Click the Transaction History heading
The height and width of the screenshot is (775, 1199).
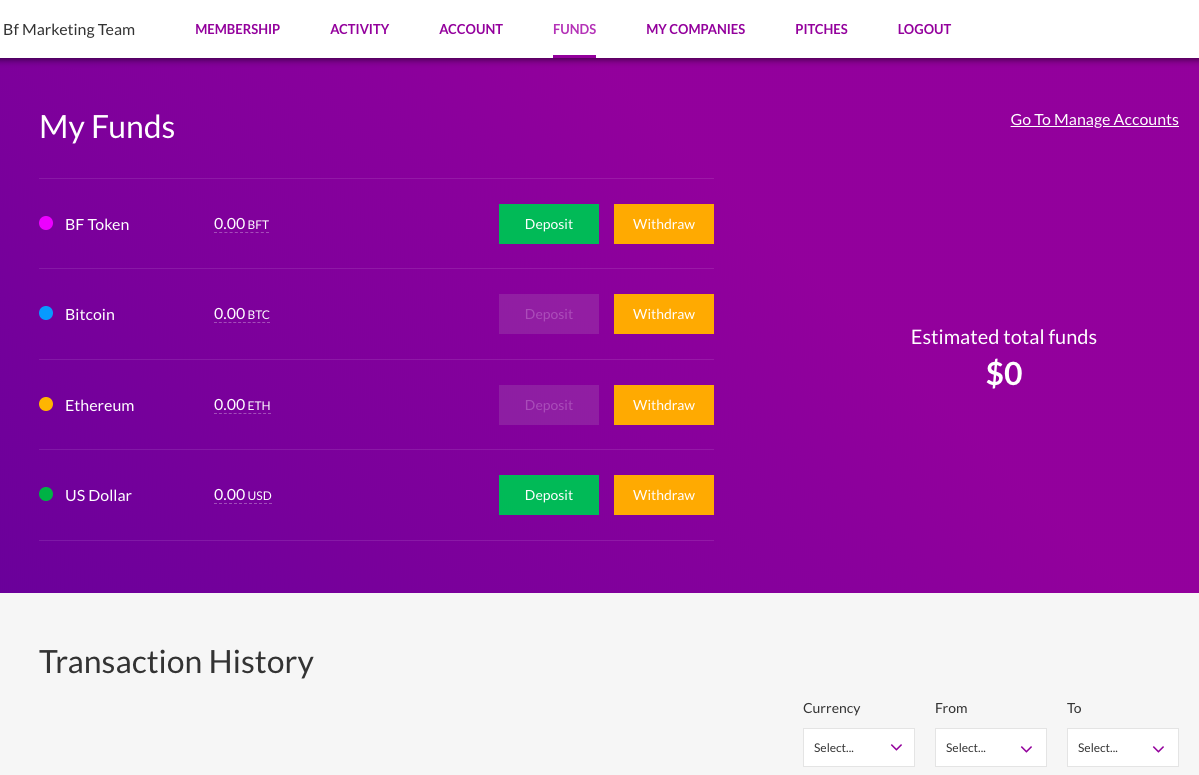click(x=176, y=662)
